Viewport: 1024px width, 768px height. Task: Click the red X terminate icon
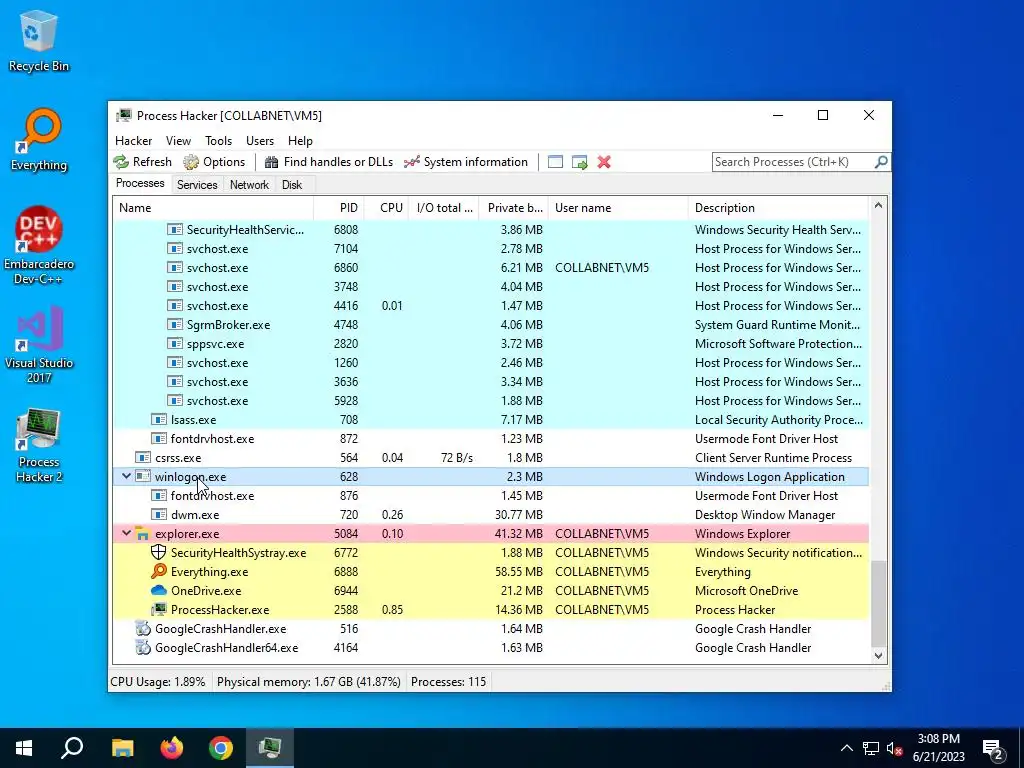click(x=604, y=162)
